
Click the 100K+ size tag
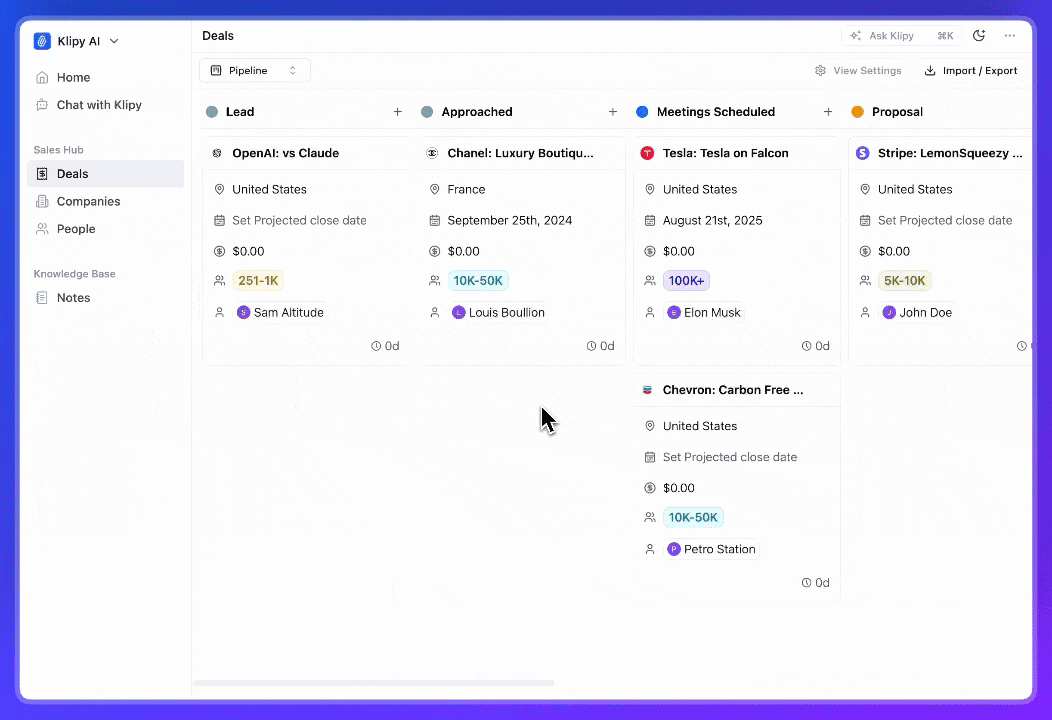686,280
